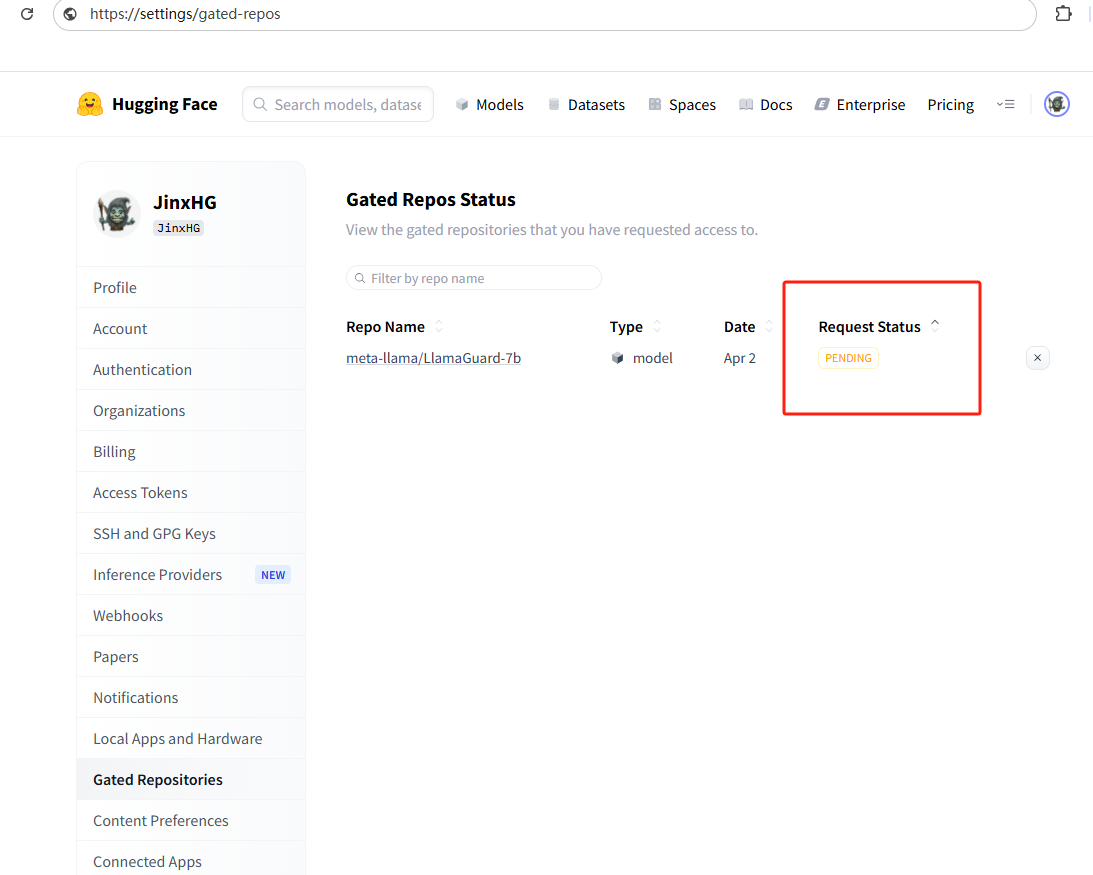Select Profile in the settings sidebar

(190, 287)
